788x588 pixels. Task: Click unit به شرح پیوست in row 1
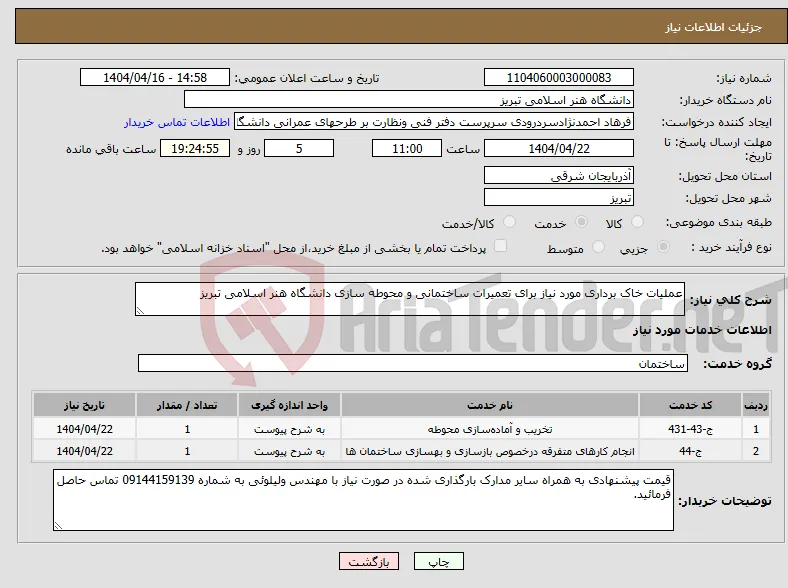pyautogui.click(x=289, y=429)
